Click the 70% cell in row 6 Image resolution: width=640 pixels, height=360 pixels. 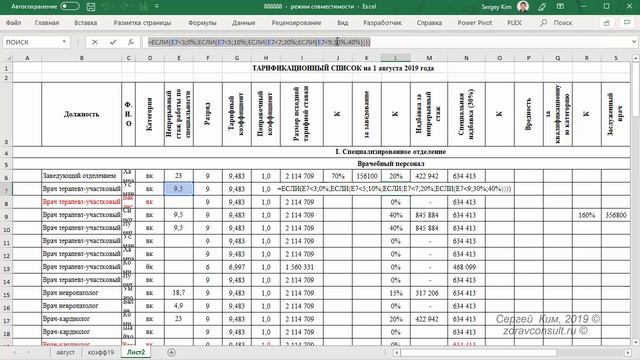[338, 176]
